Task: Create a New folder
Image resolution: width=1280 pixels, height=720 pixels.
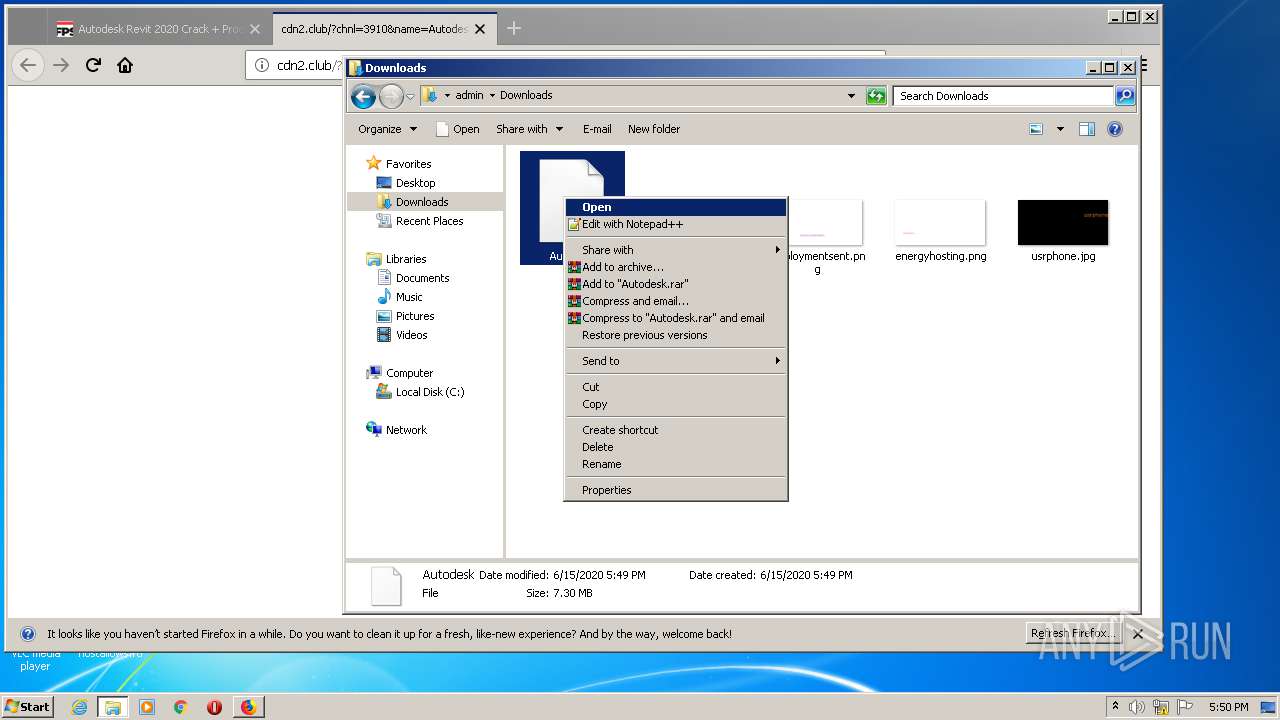Action: pyautogui.click(x=654, y=129)
